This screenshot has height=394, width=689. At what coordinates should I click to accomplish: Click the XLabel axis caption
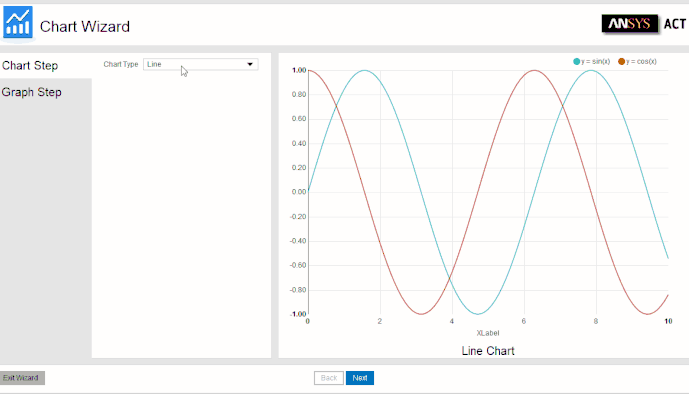coord(488,333)
